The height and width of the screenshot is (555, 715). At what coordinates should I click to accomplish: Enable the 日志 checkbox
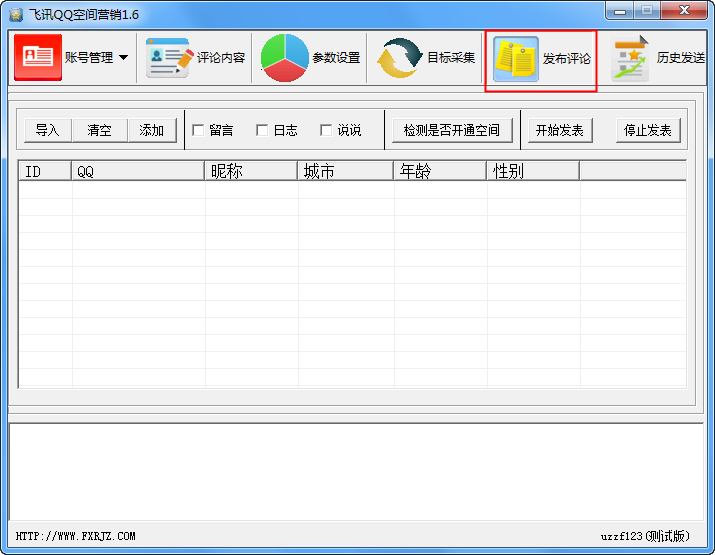point(262,130)
